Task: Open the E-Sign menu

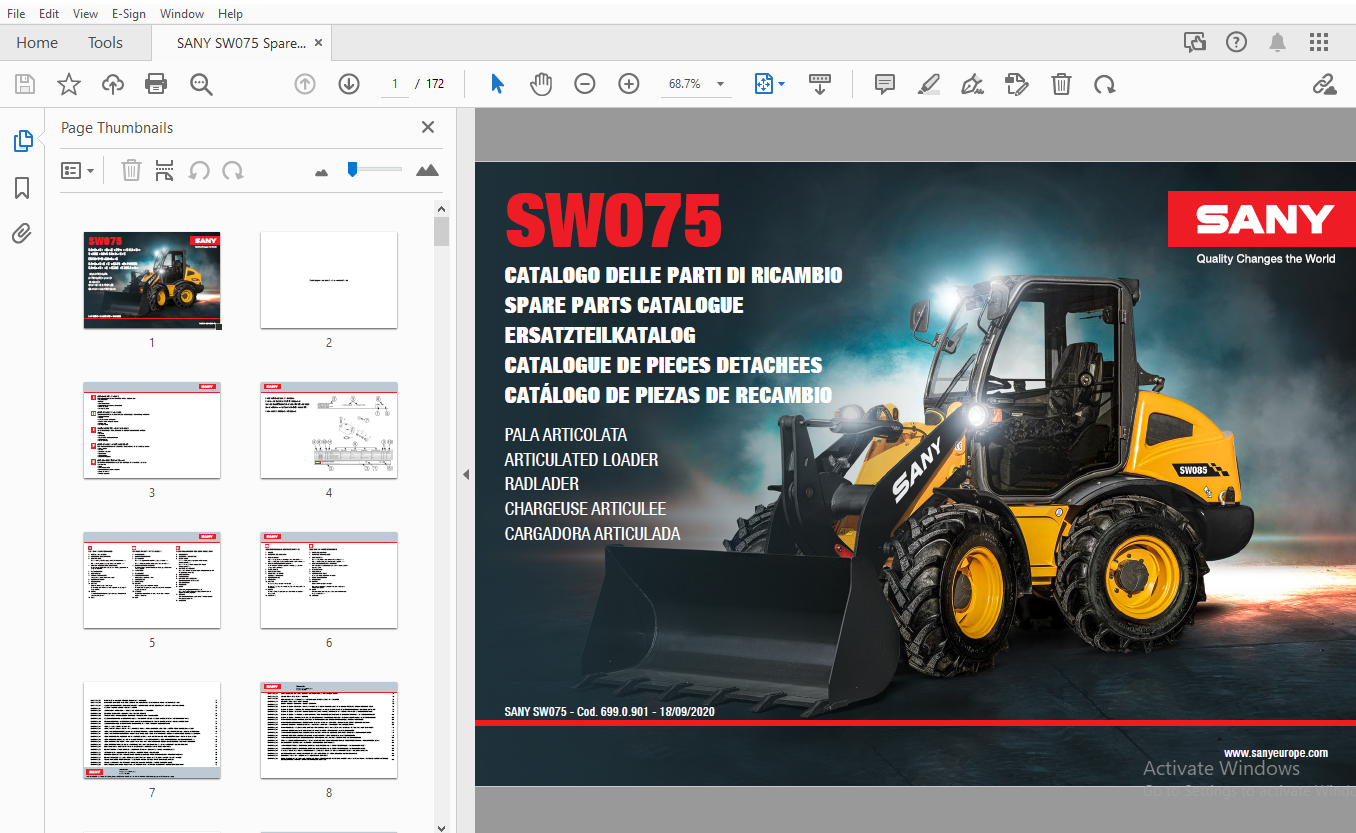Action: [128, 13]
